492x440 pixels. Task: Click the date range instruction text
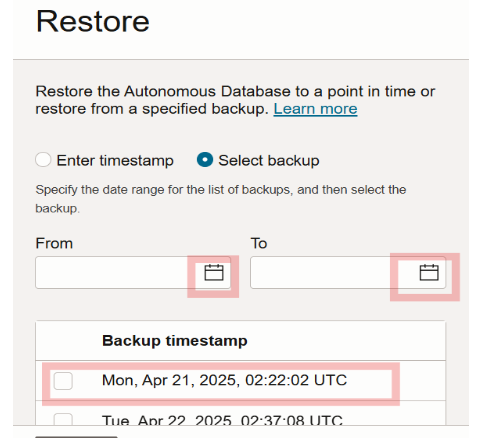click(221, 199)
